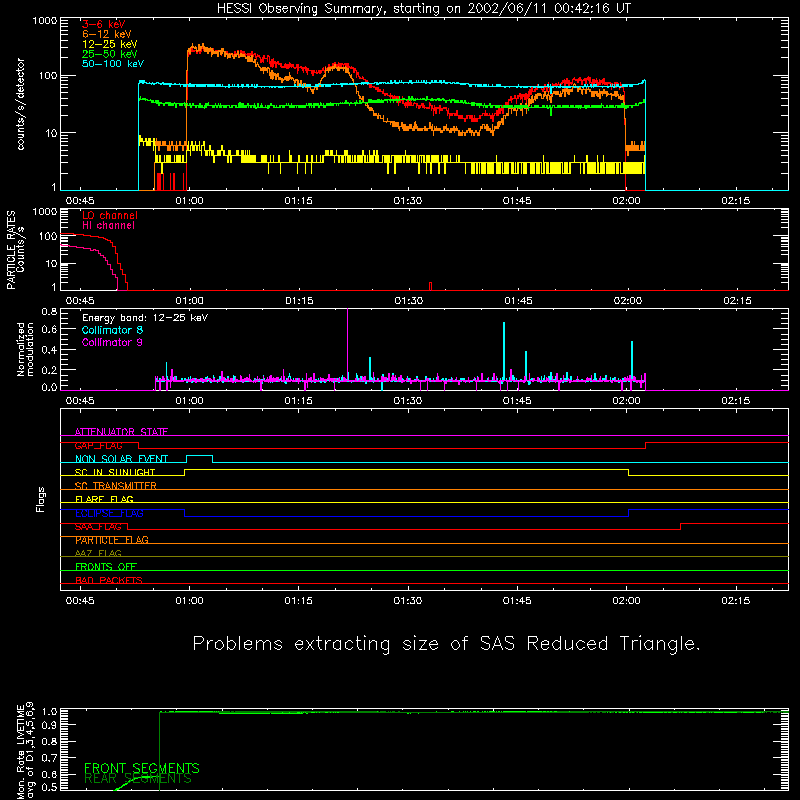Click the PARTICLE_FLAG label

point(112,540)
